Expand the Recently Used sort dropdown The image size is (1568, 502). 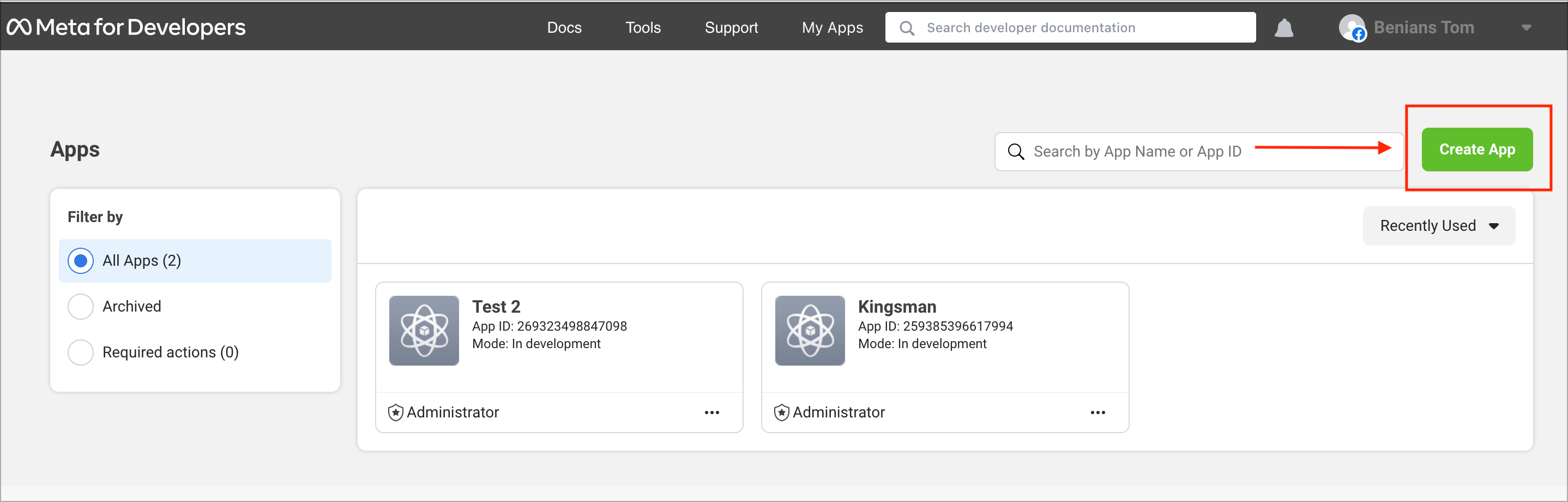1438,225
